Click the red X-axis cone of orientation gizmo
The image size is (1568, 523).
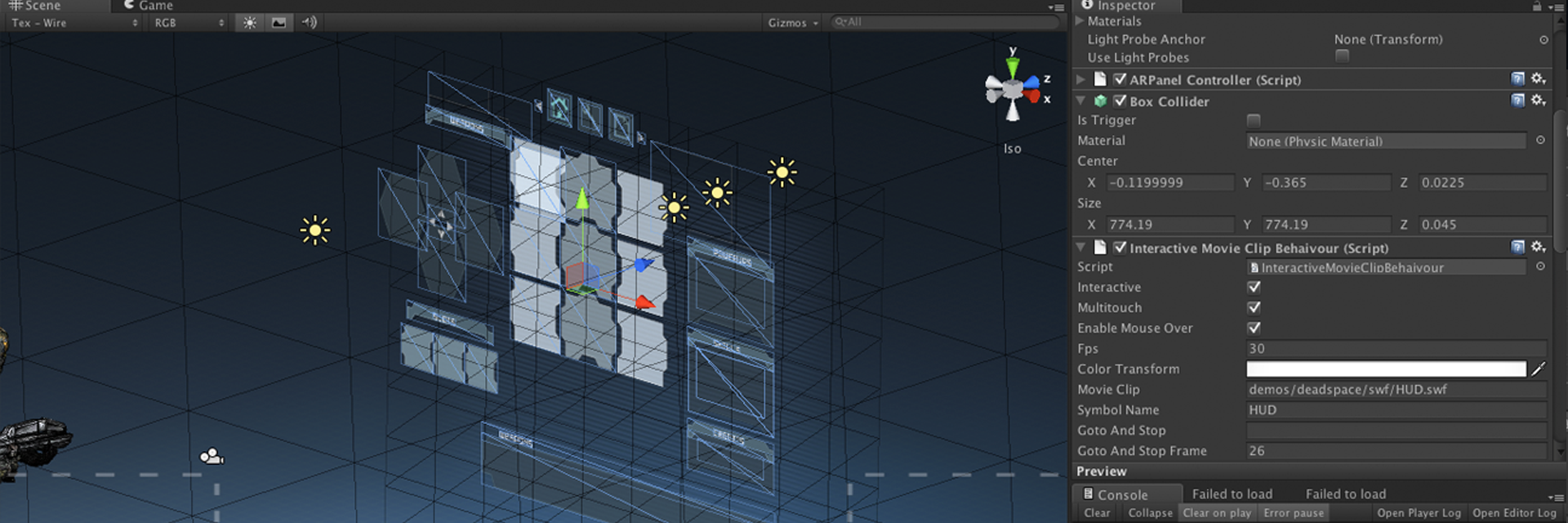tap(1032, 96)
